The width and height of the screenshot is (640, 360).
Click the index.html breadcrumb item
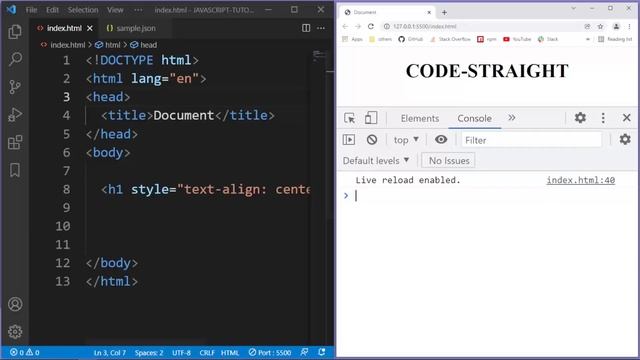point(63,45)
